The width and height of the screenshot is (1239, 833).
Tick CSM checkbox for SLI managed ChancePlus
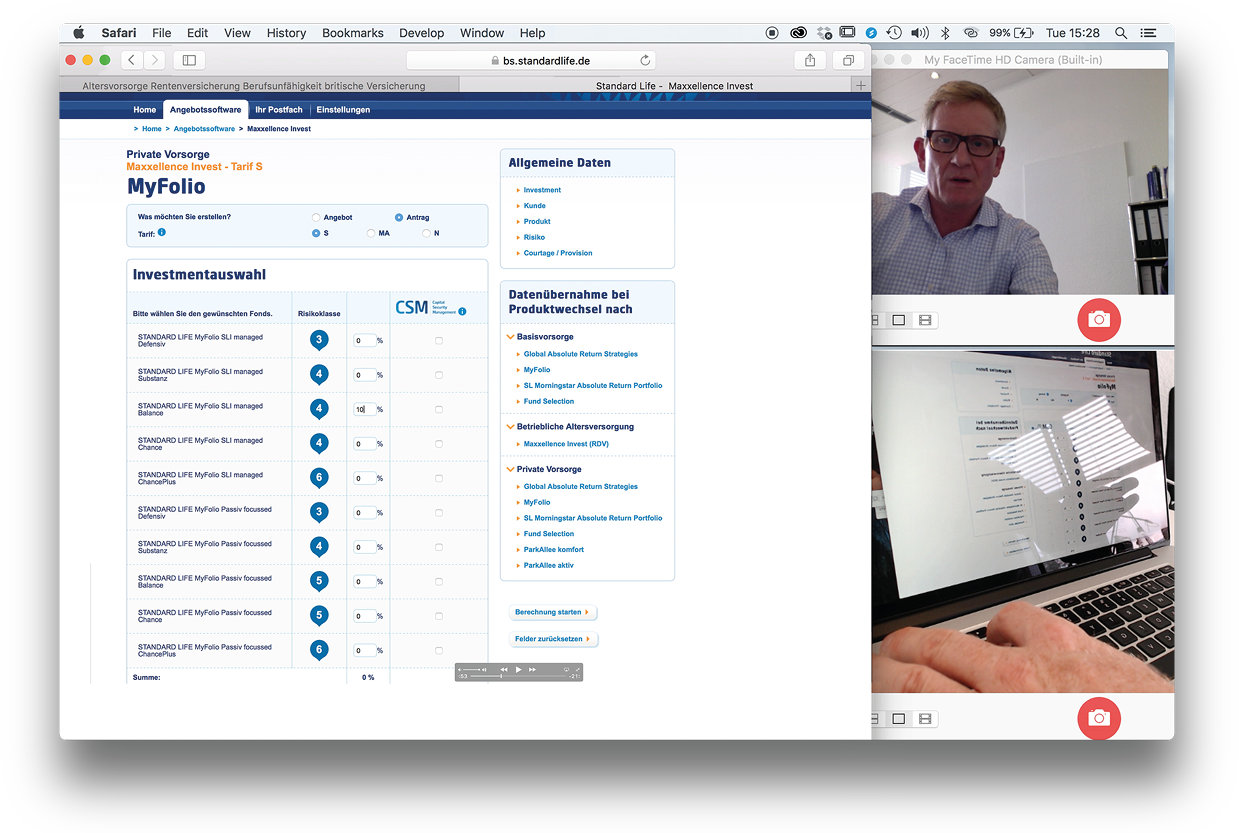[439, 478]
